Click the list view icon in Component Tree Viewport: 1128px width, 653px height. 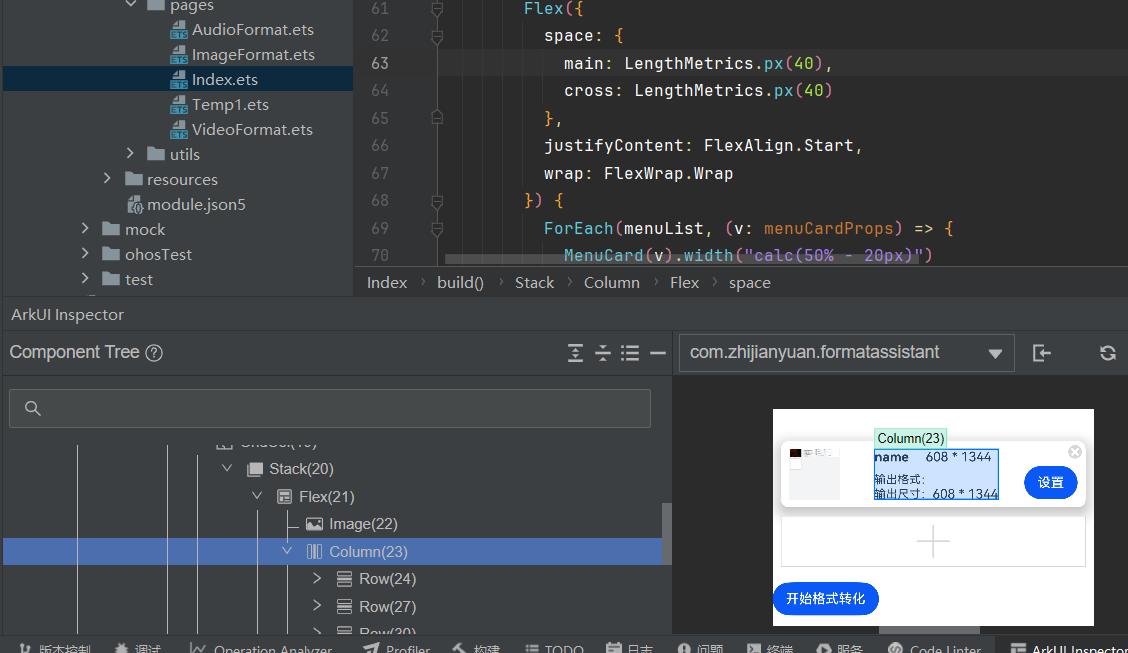tap(630, 353)
